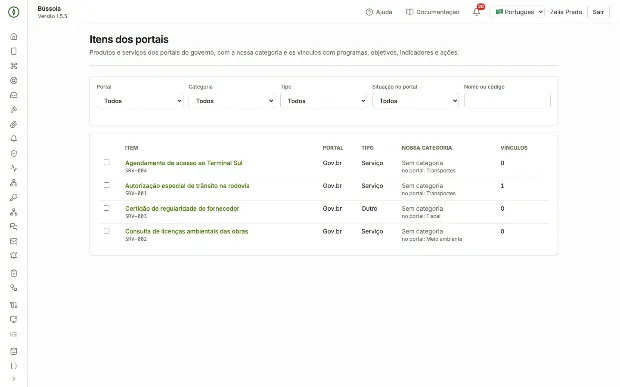Tick checkbox for Autorização especial de trânsito

pyautogui.click(x=107, y=185)
